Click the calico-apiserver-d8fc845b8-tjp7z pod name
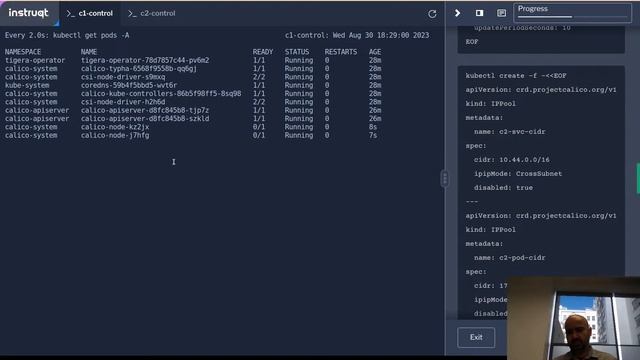This screenshot has height=360, width=640. pos(144,110)
